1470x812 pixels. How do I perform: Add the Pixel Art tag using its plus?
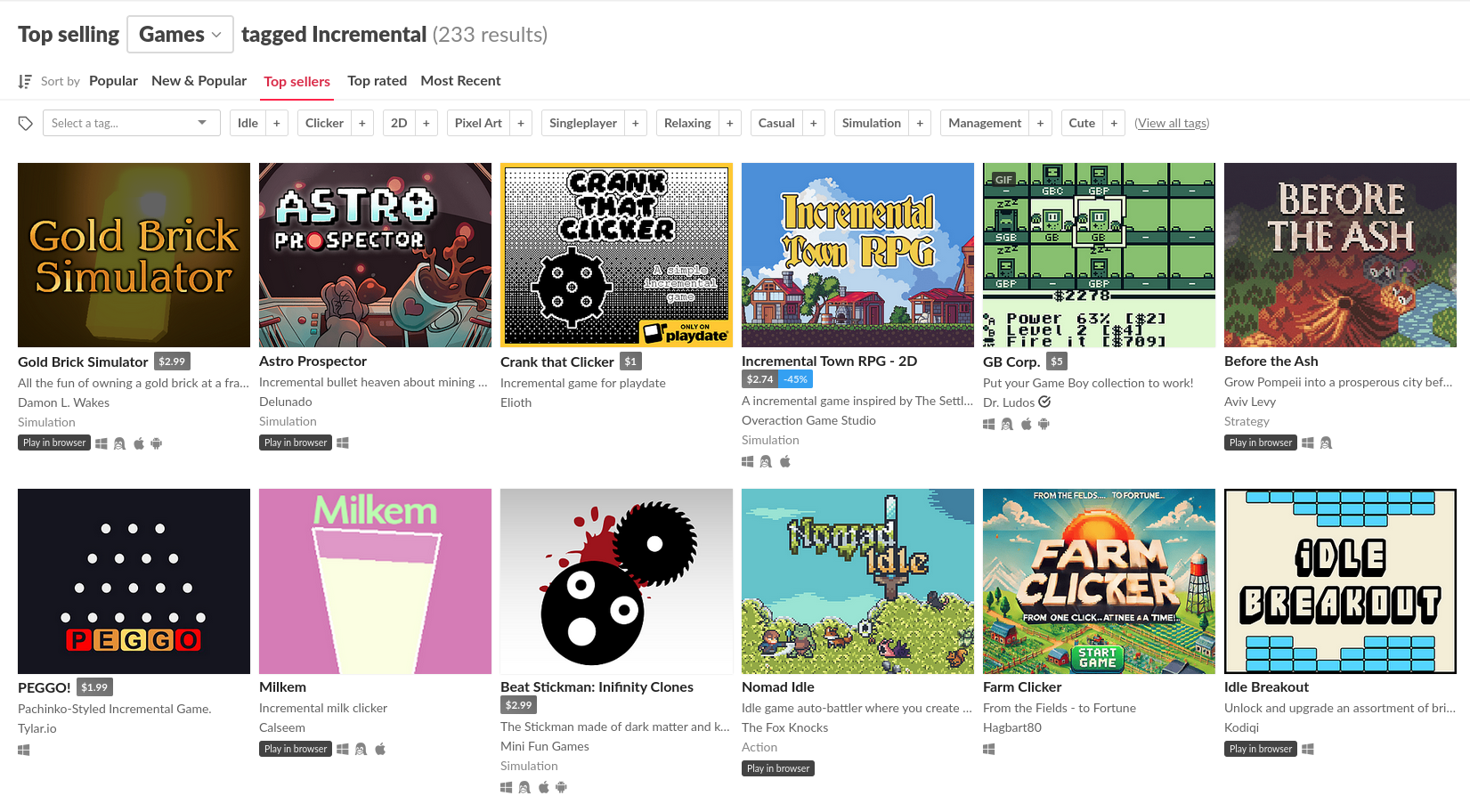click(521, 123)
